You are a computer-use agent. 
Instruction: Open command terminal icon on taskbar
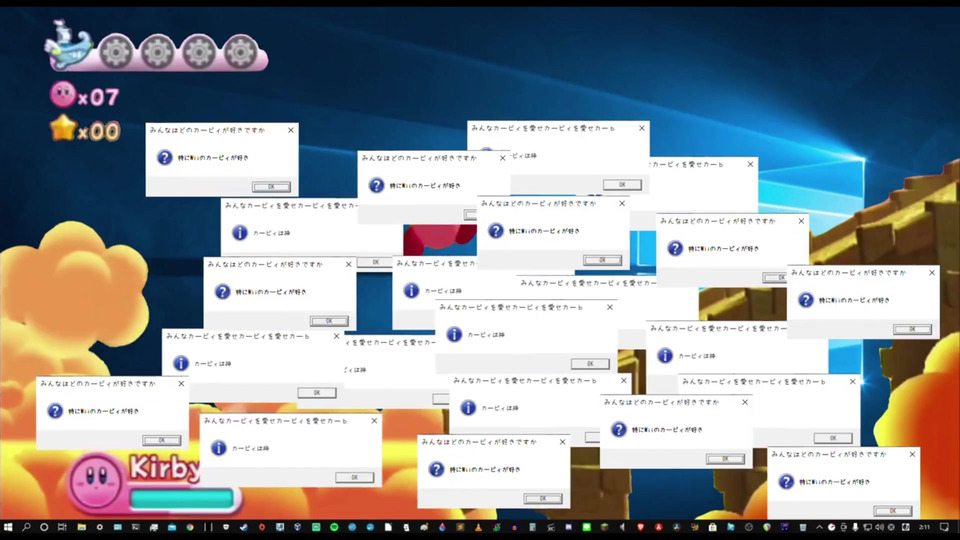136,527
